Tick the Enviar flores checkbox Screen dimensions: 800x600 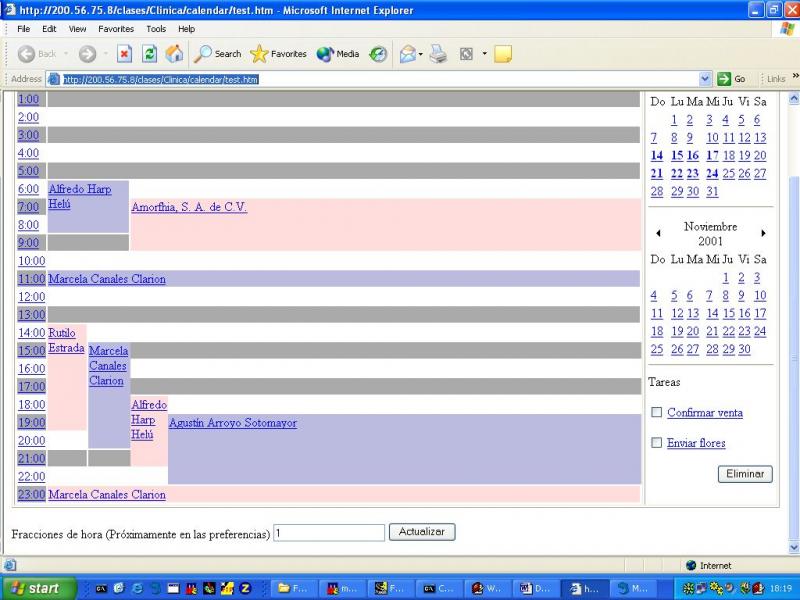[x=657, y=443]
